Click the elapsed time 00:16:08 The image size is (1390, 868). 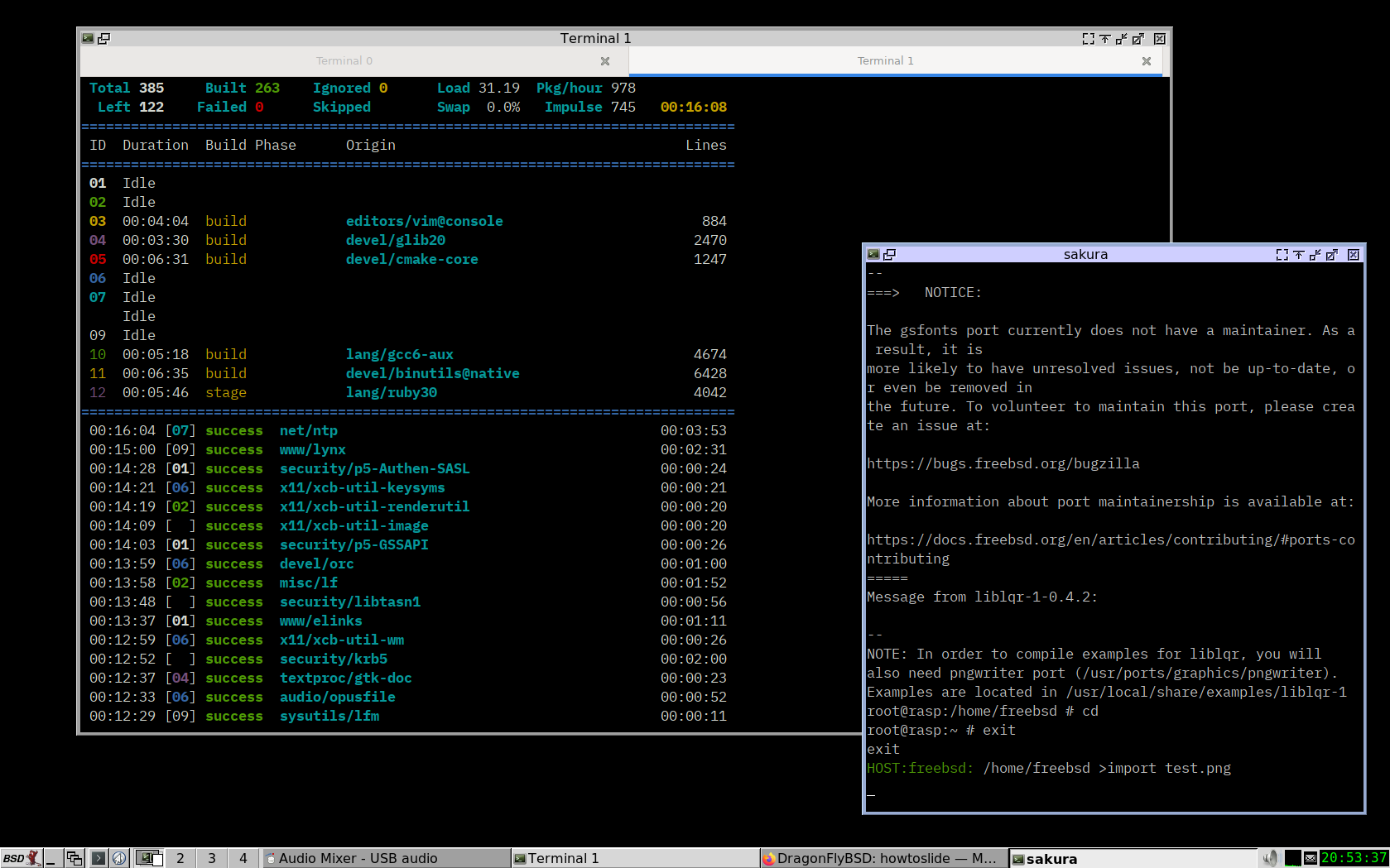click(x=694, y=107)
